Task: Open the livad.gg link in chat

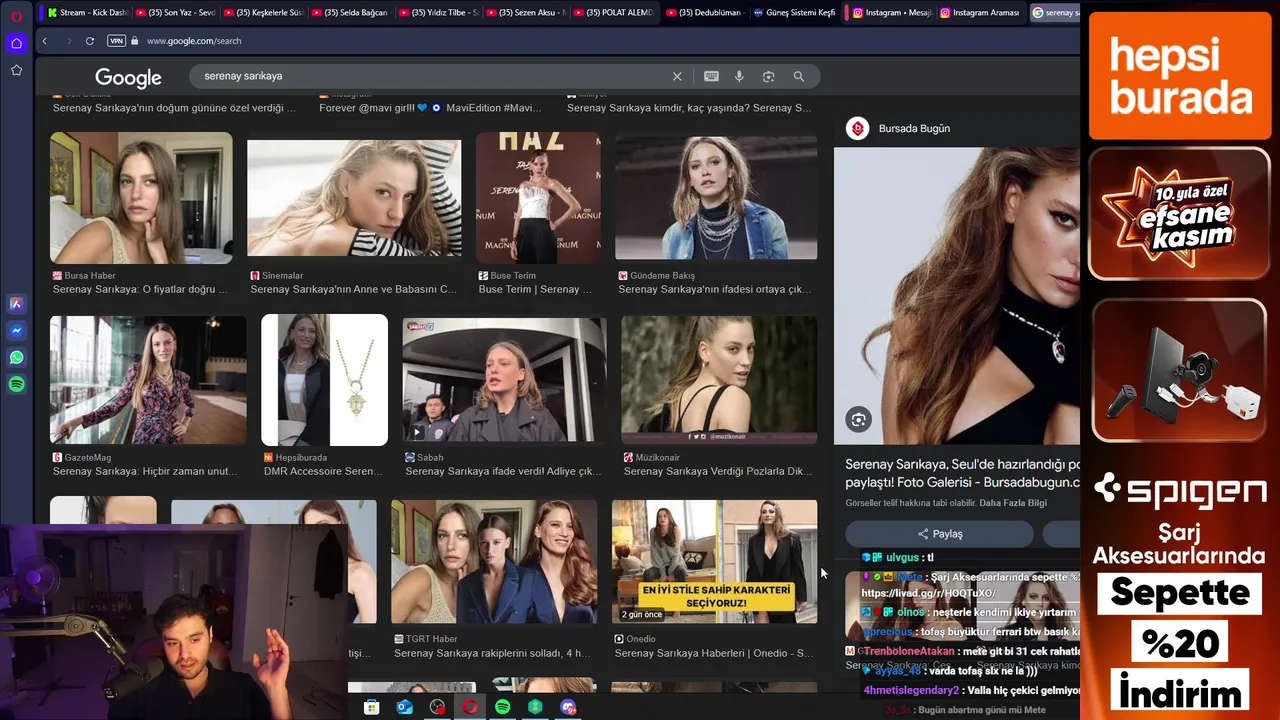Action: pos(928,593)
